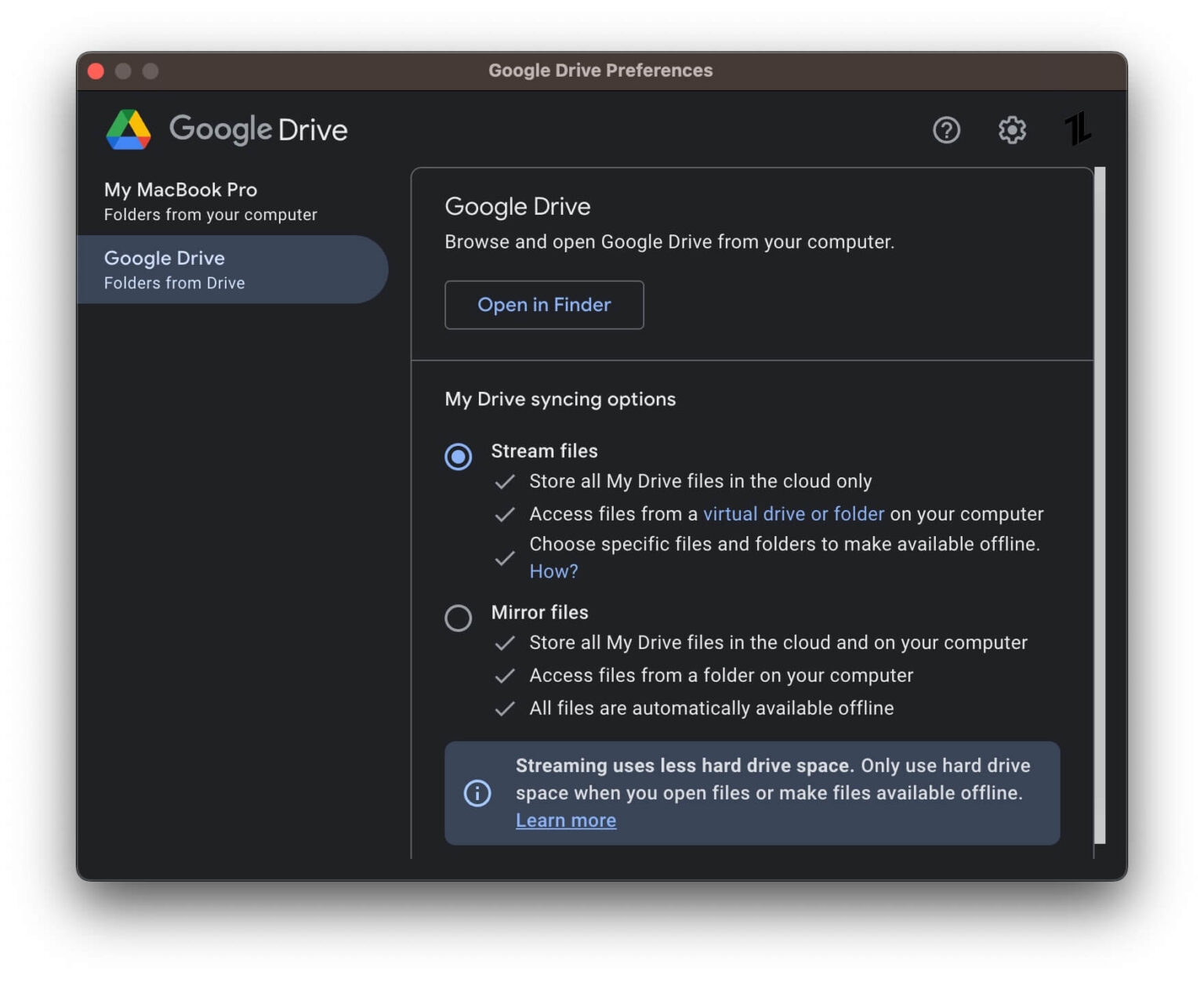Open the Learn more link
The width and height of the screenshot is (1204, 982).
[x=566, y=820]
